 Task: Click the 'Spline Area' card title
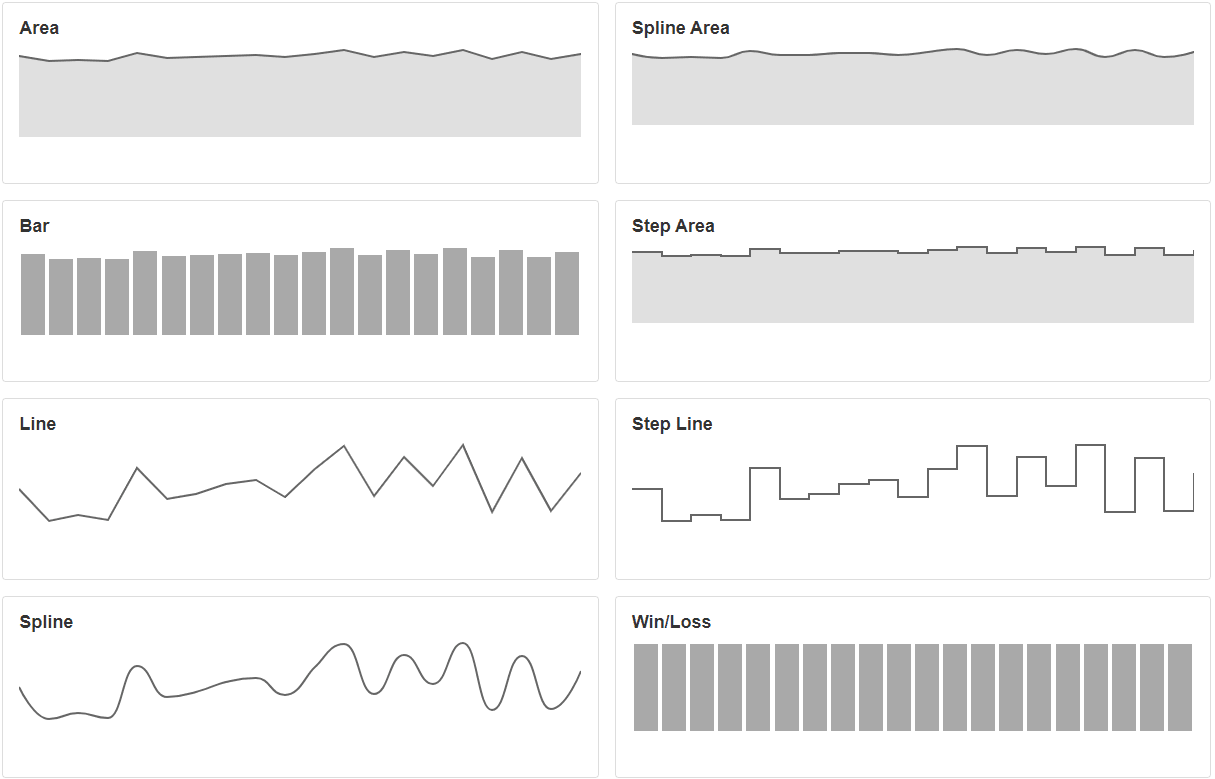(681, 28)
